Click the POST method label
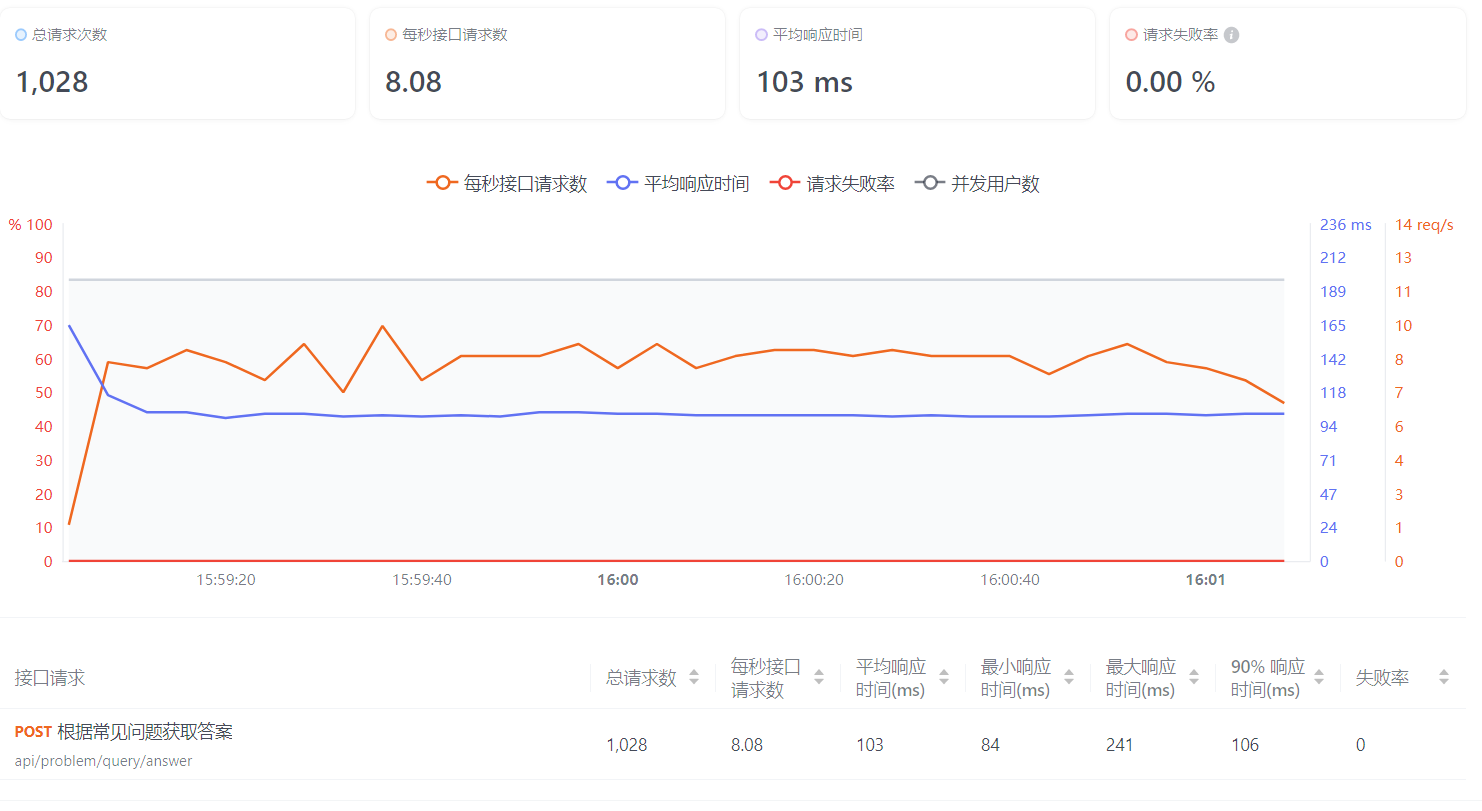The image size is (1482, 811). pos(34,732)
